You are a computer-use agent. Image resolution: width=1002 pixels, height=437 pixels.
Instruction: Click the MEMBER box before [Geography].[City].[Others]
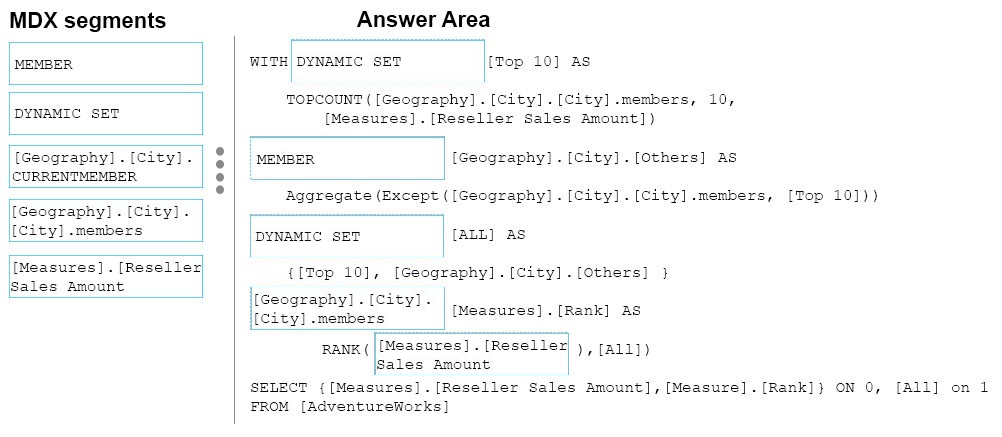[x=348, y=158]
